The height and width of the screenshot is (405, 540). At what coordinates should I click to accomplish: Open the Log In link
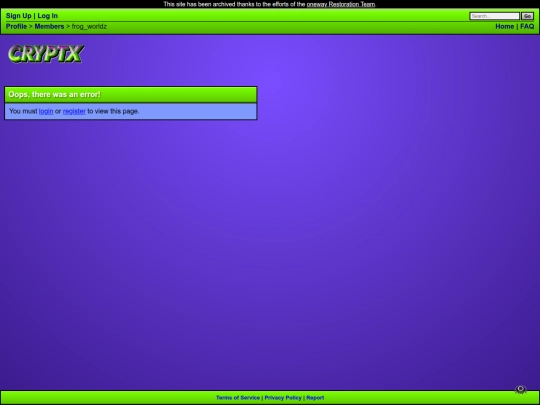point(48,16)
